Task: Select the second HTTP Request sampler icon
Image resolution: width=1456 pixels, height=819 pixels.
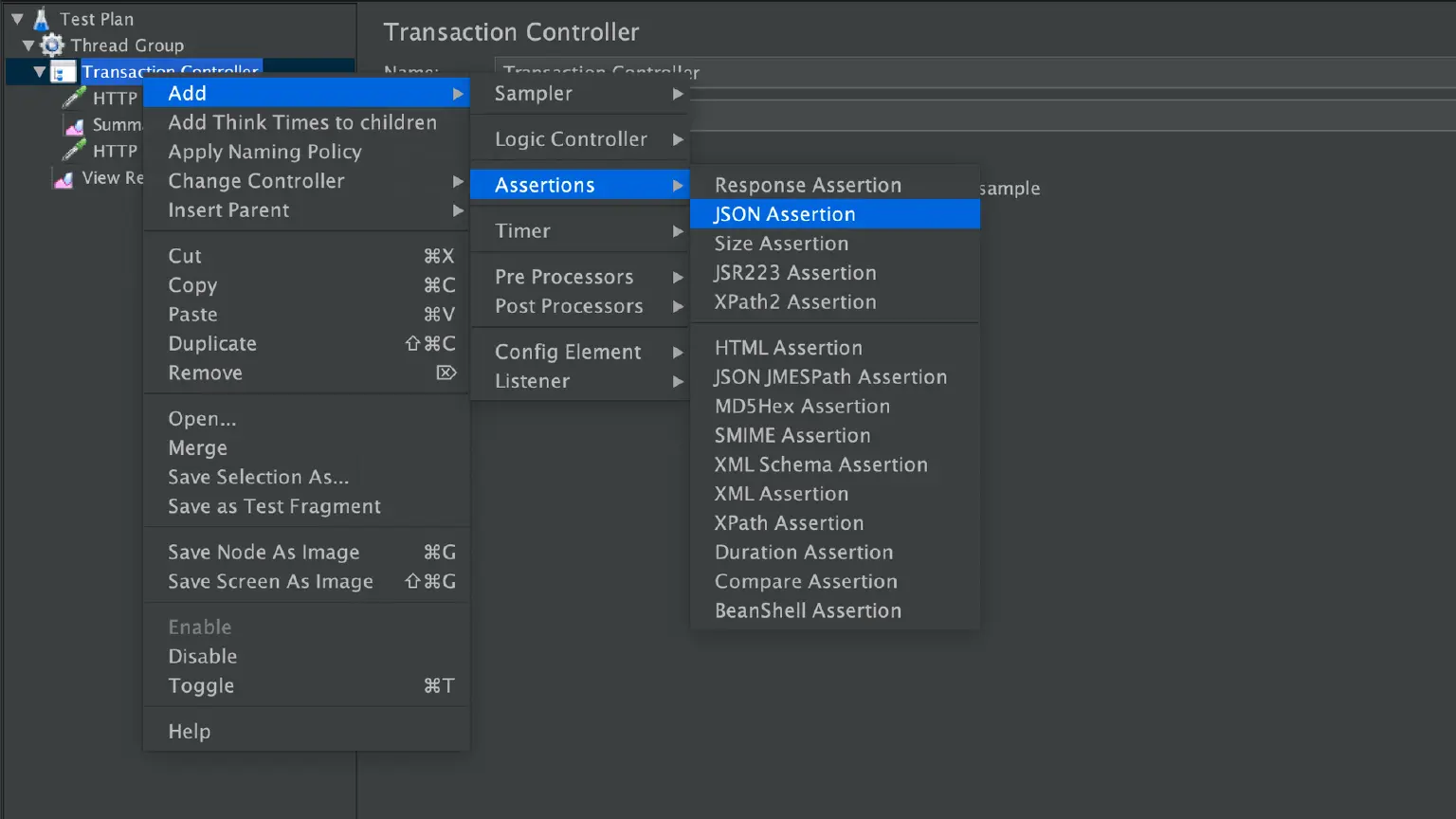Action: point(76,150)
